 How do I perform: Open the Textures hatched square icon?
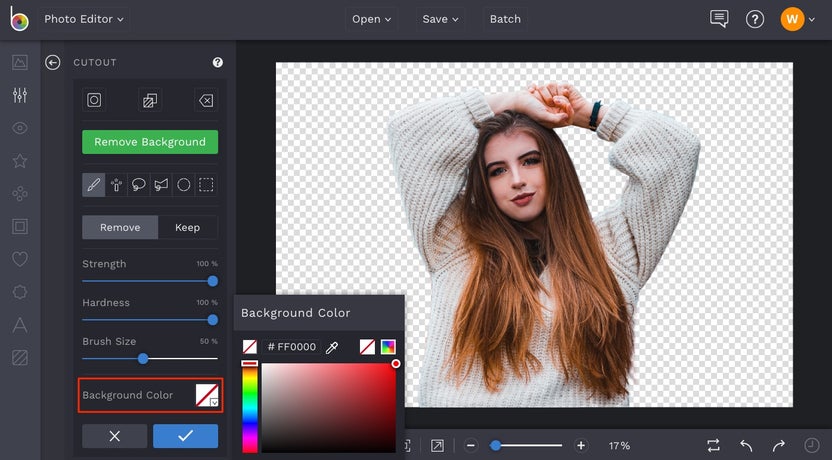point(20,358)
